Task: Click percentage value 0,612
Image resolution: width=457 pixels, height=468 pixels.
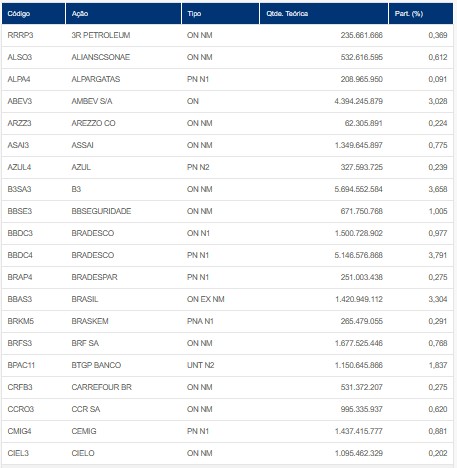Action: [438, 57]
